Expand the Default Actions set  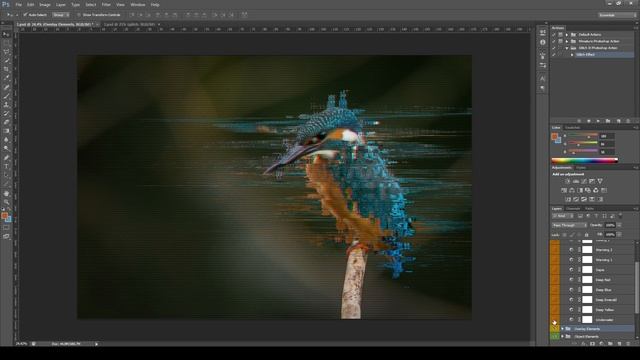tap(567, 35)
